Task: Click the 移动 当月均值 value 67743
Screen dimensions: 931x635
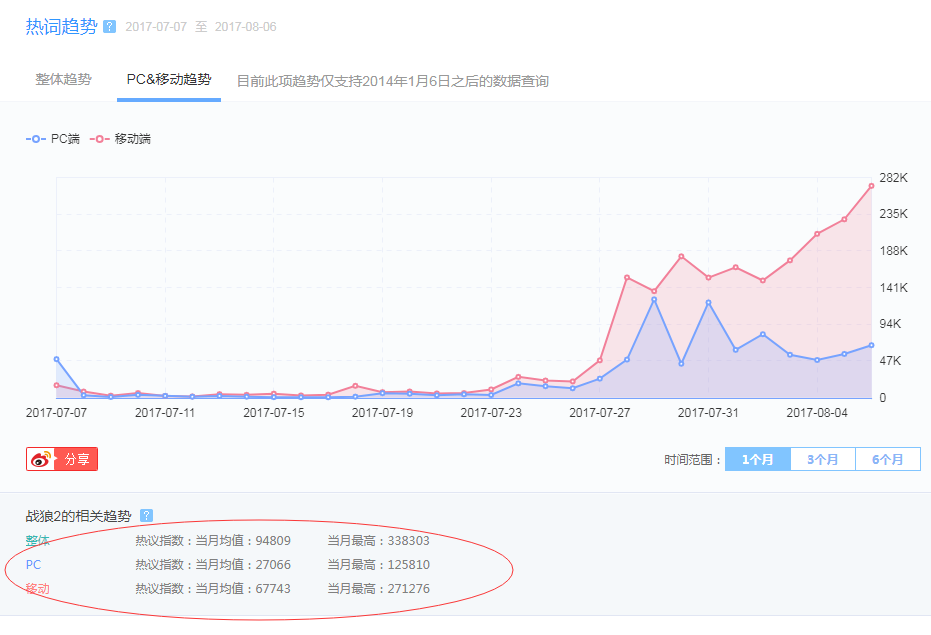Action: pyautogui.click(x=273, y=589)
